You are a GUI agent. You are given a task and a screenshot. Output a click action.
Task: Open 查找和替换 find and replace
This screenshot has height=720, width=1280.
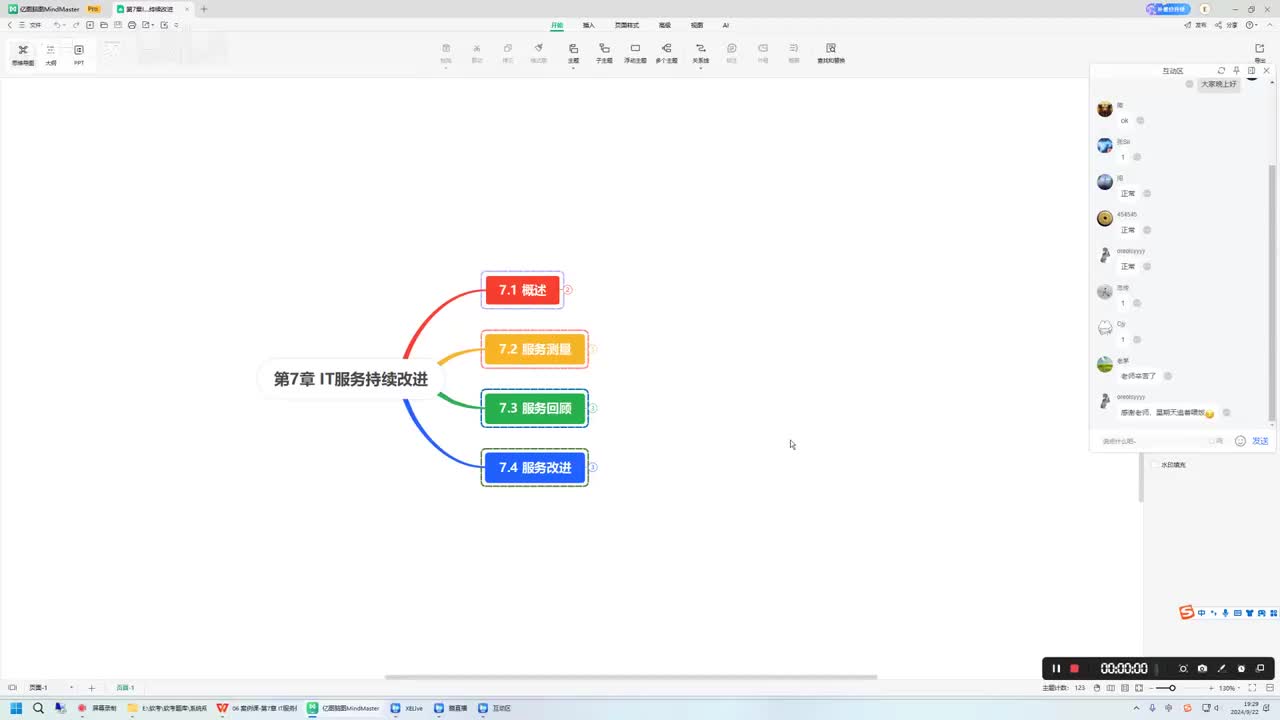(831, 53)
